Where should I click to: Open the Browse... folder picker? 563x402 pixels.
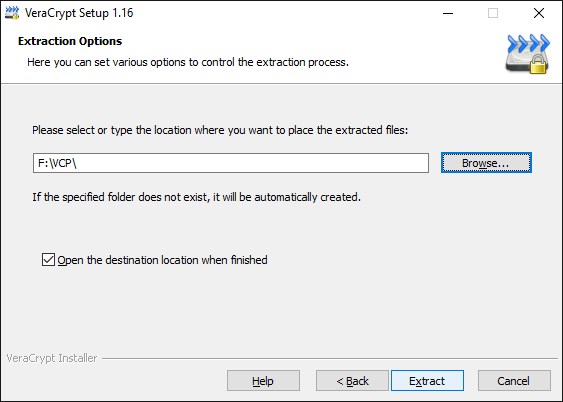(486, 163)
